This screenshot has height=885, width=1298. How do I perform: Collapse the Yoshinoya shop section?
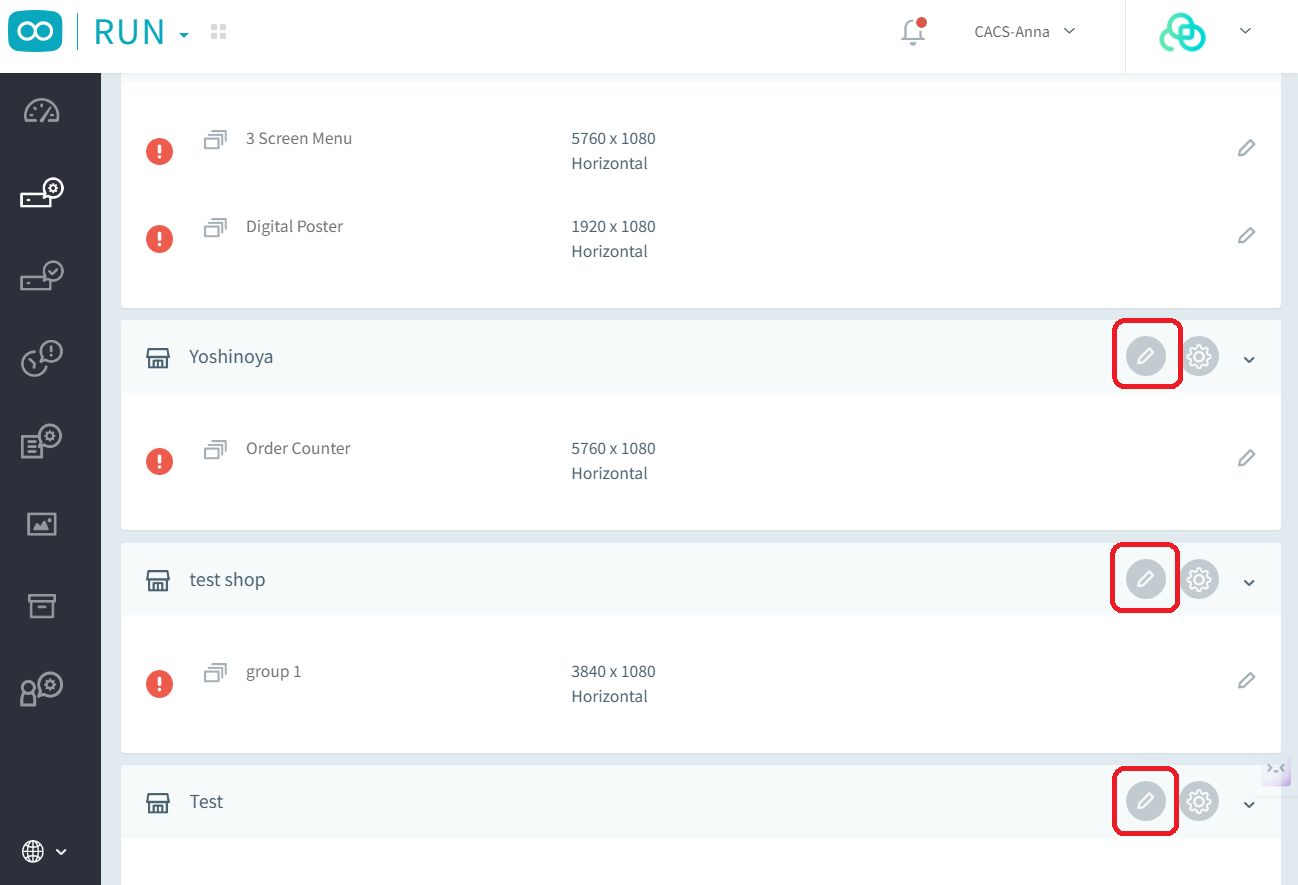coord(1249,359)
